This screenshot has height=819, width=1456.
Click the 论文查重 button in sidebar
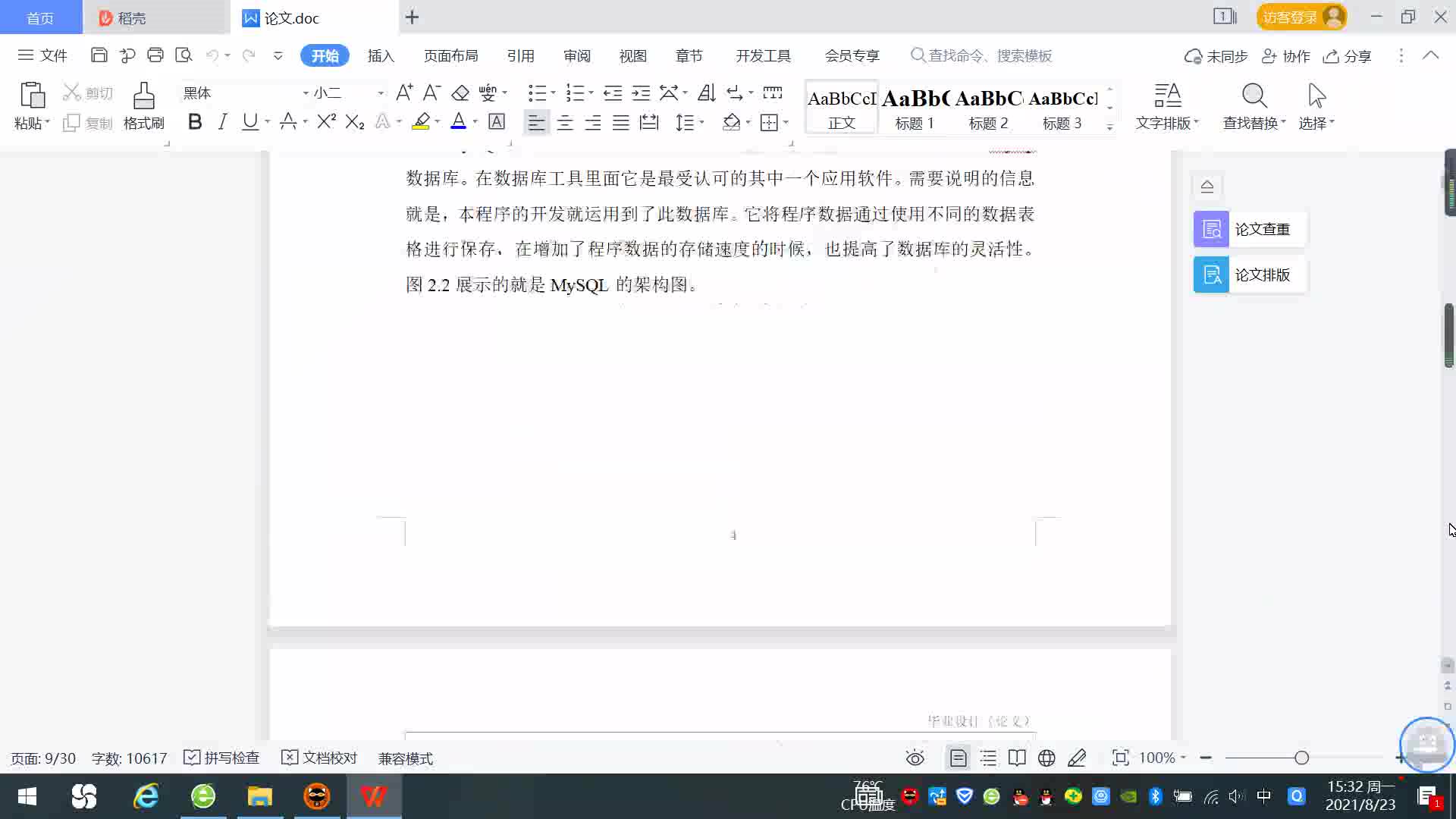1249,229
